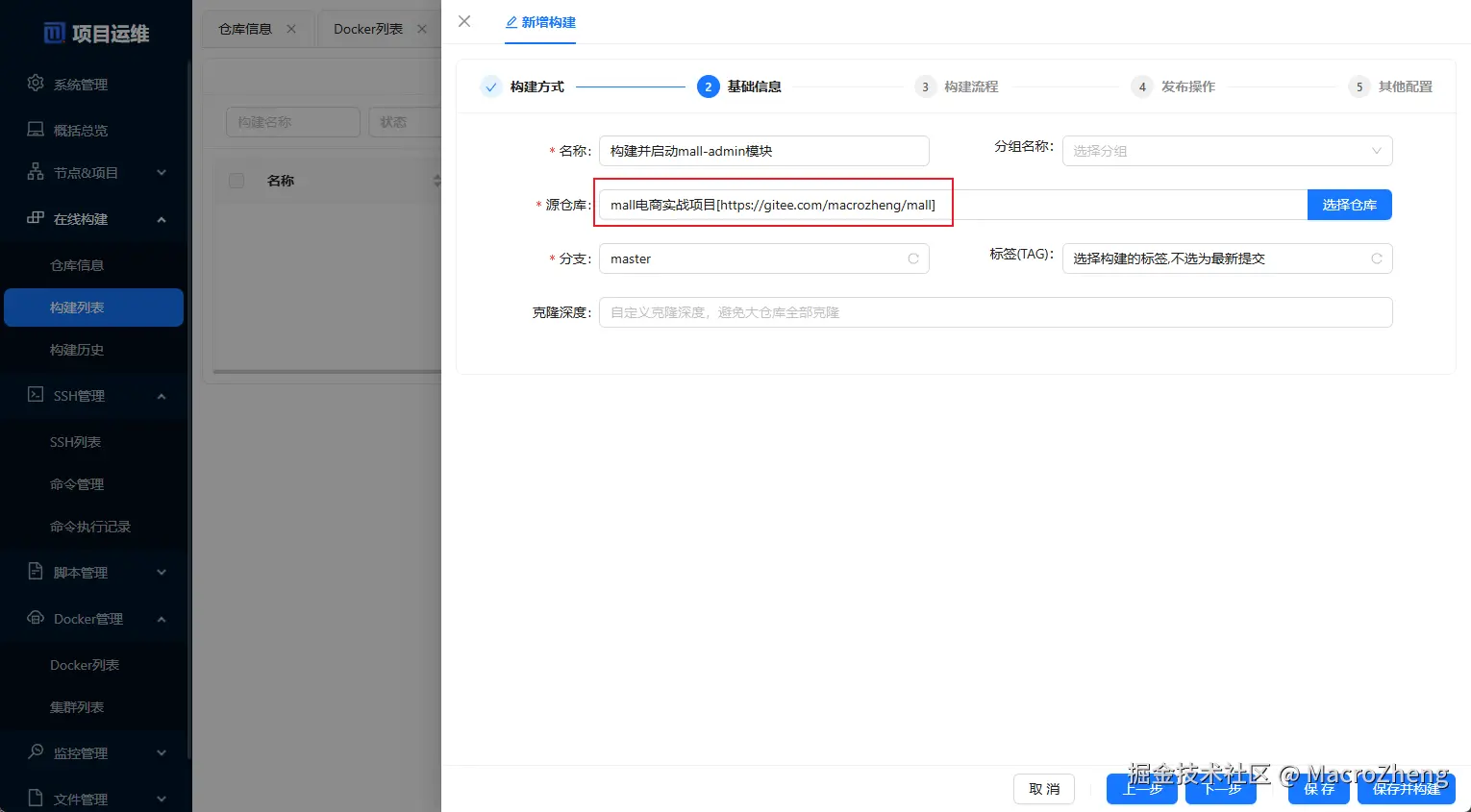Click step 2 circle 基础信息
The width and height of the screenshot is (1471, 812).
(x=709, y=86)
